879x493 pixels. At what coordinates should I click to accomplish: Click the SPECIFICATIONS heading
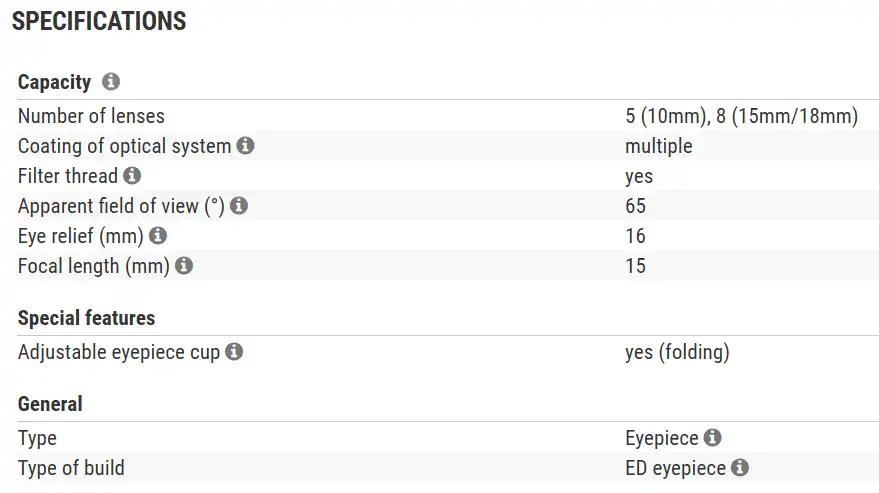click(x=99, y=22)
